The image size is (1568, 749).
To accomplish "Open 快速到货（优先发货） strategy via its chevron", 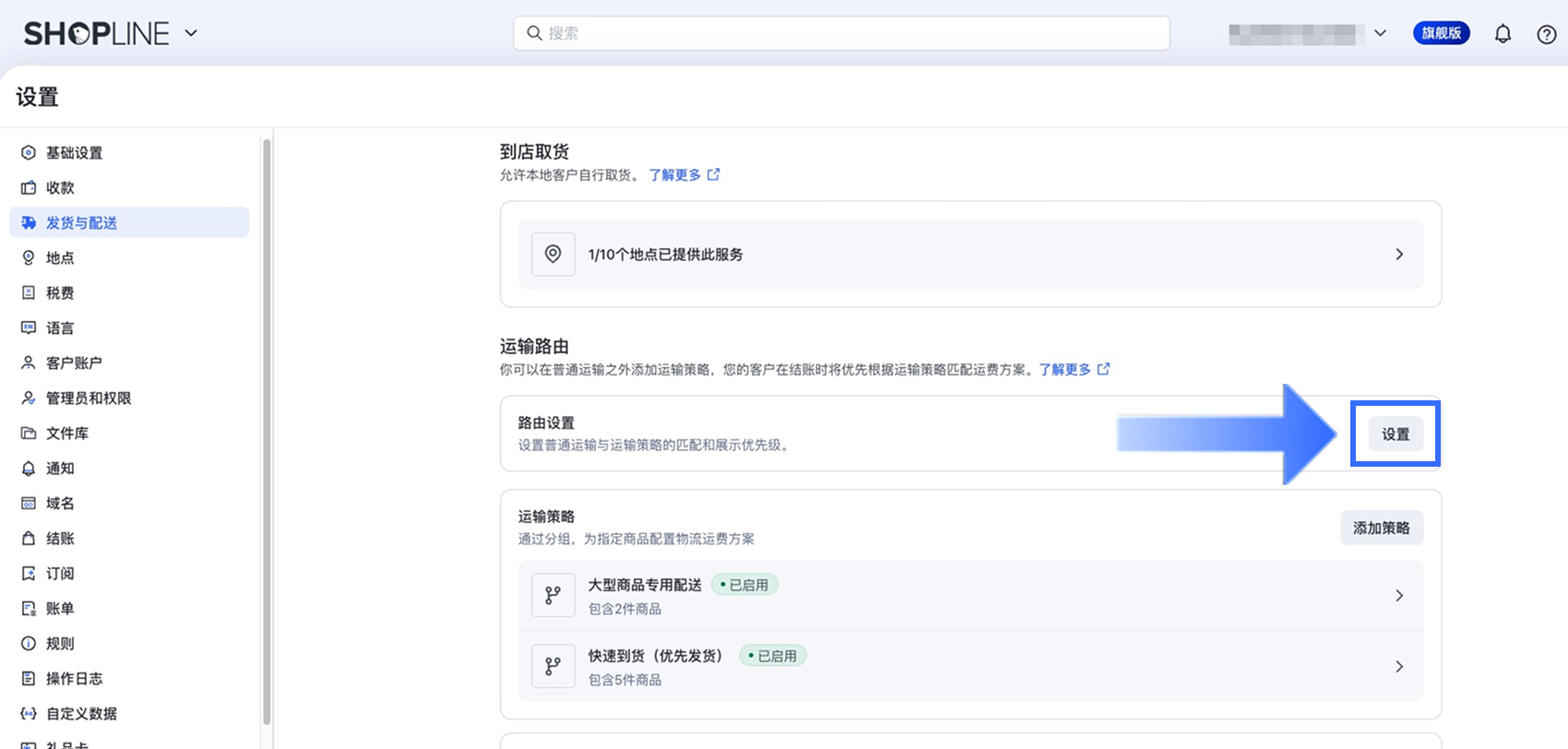I will coord(1398,667).
